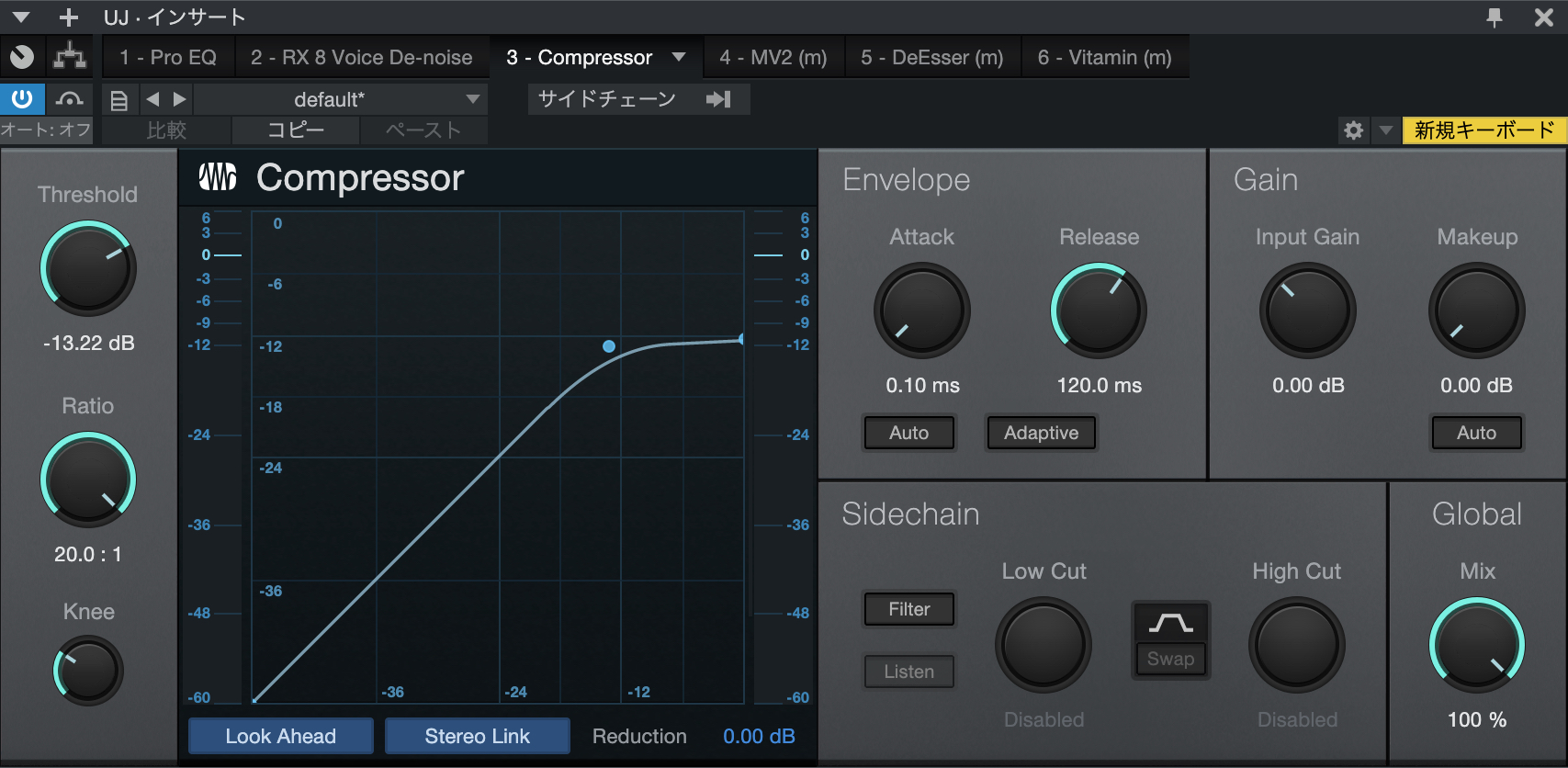
Task: Click the Adaptive release button
Action: point(1041,433)
